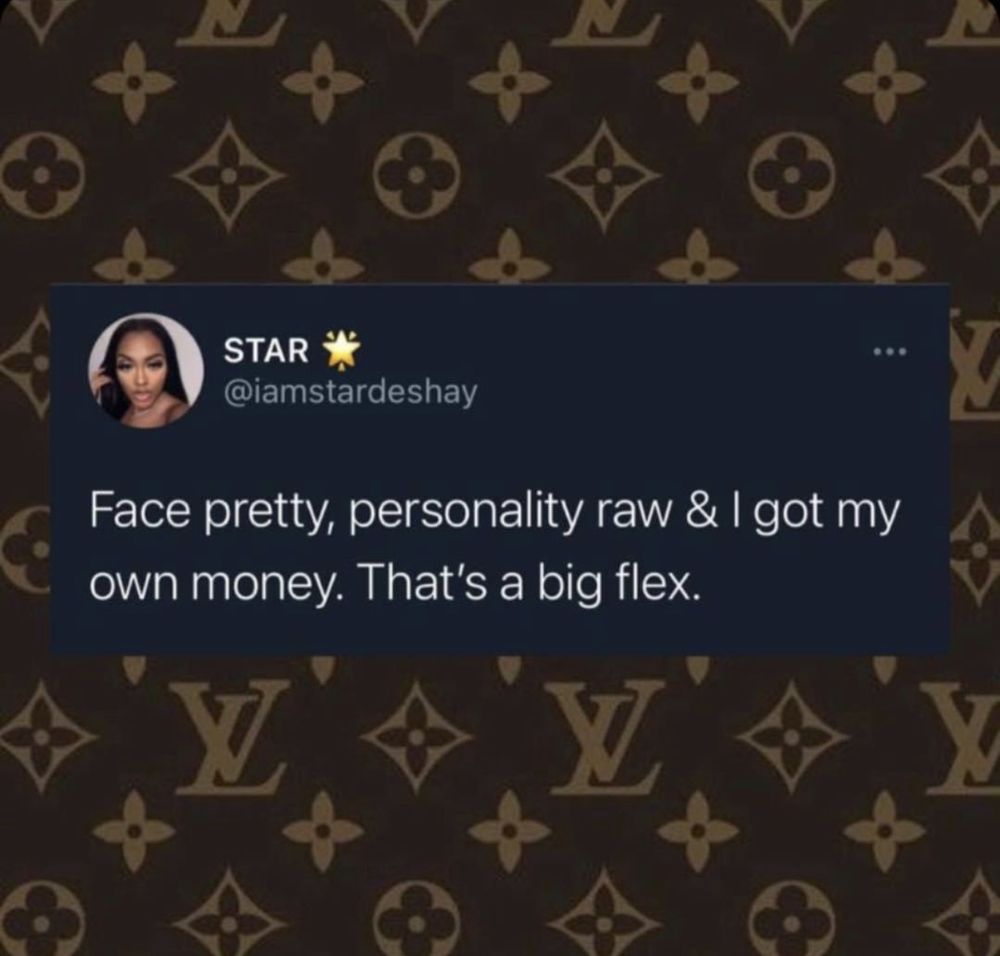Click the words 'That's a big flex.'
Image resolution: width=1000 pixels, height=956 pixels.
pos(530,582)
